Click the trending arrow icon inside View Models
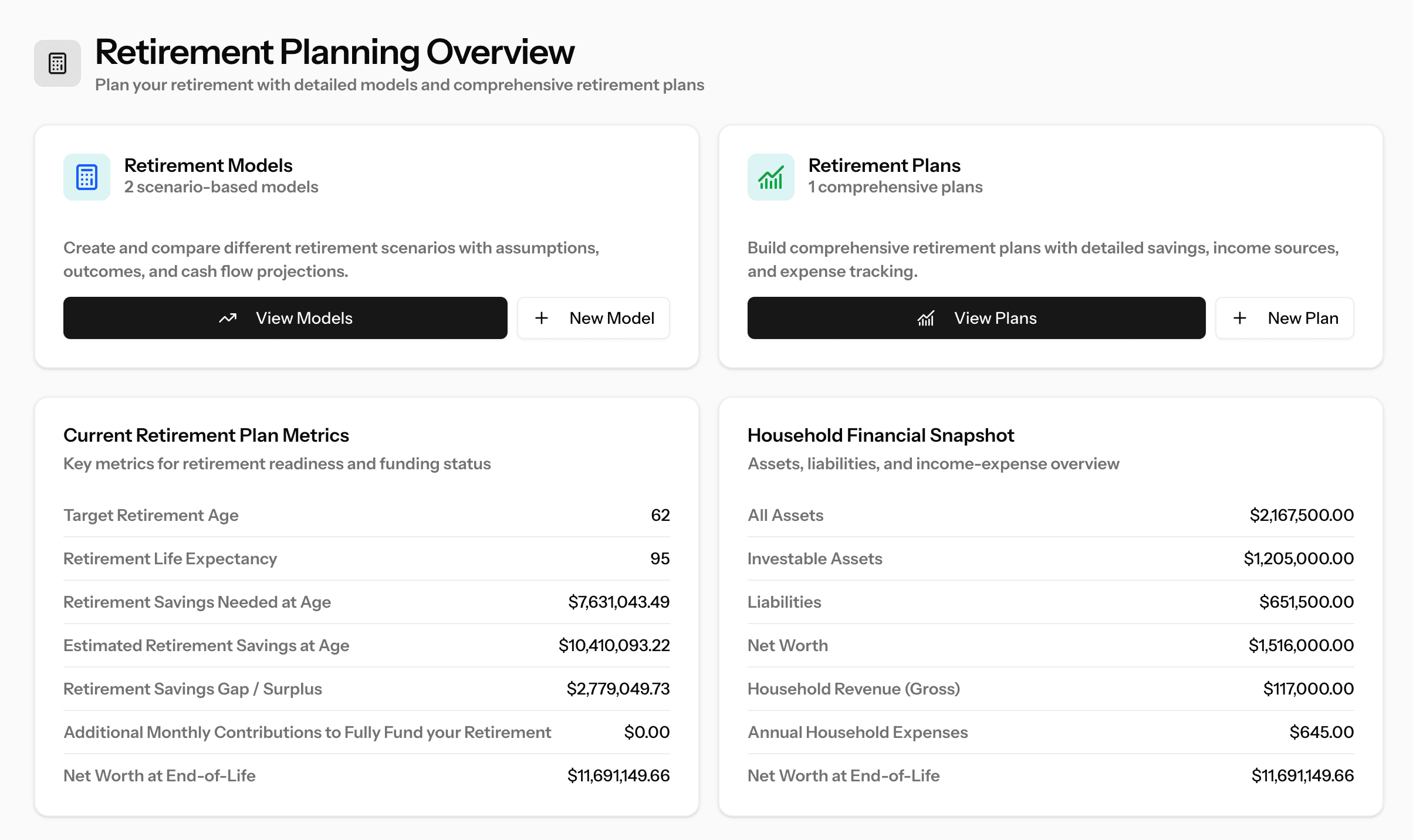 tap(228, 318)
